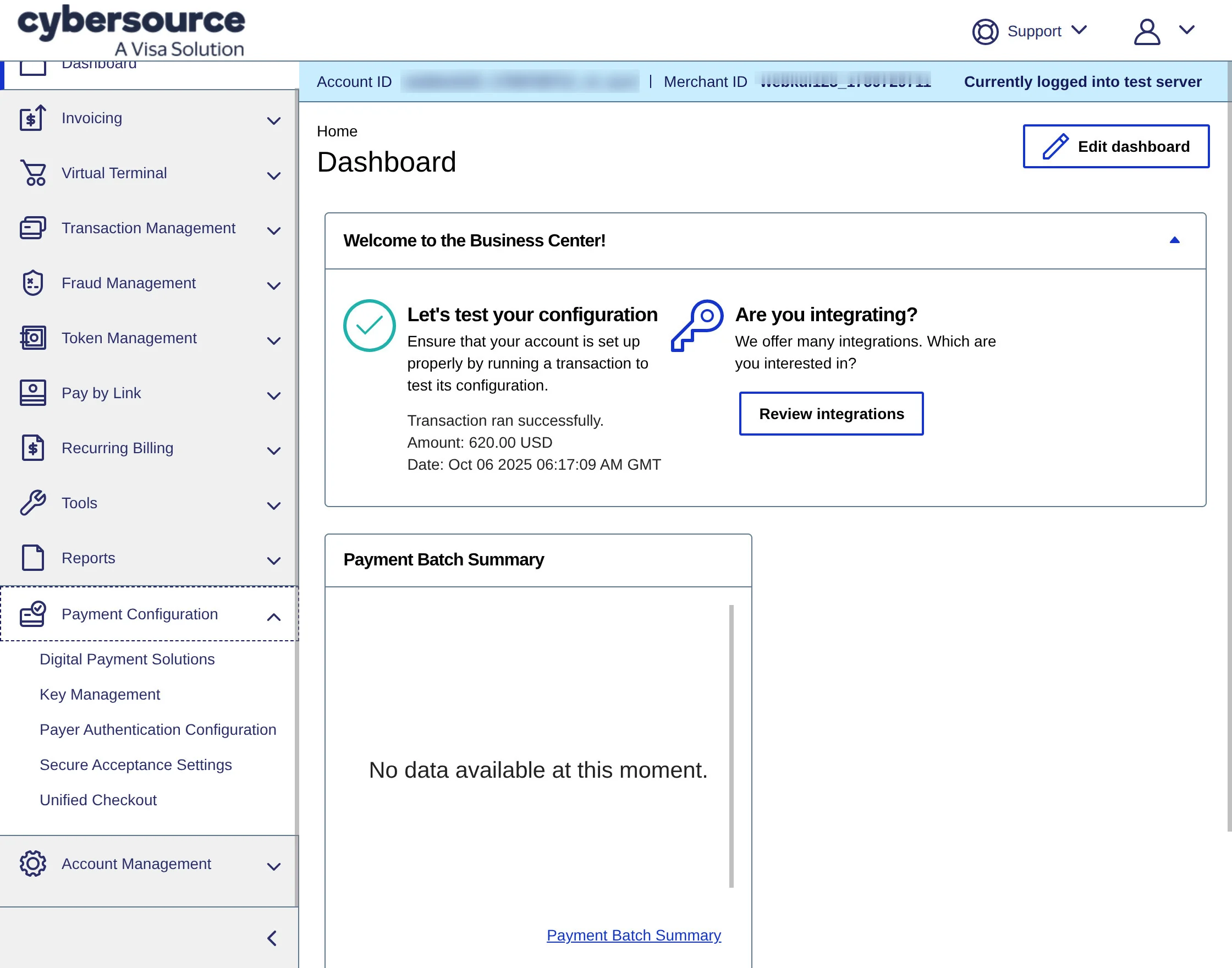Collapse the sidebar using the arrow at bottom
Screen dimensions: 1232x968
(x=272, y=938)
